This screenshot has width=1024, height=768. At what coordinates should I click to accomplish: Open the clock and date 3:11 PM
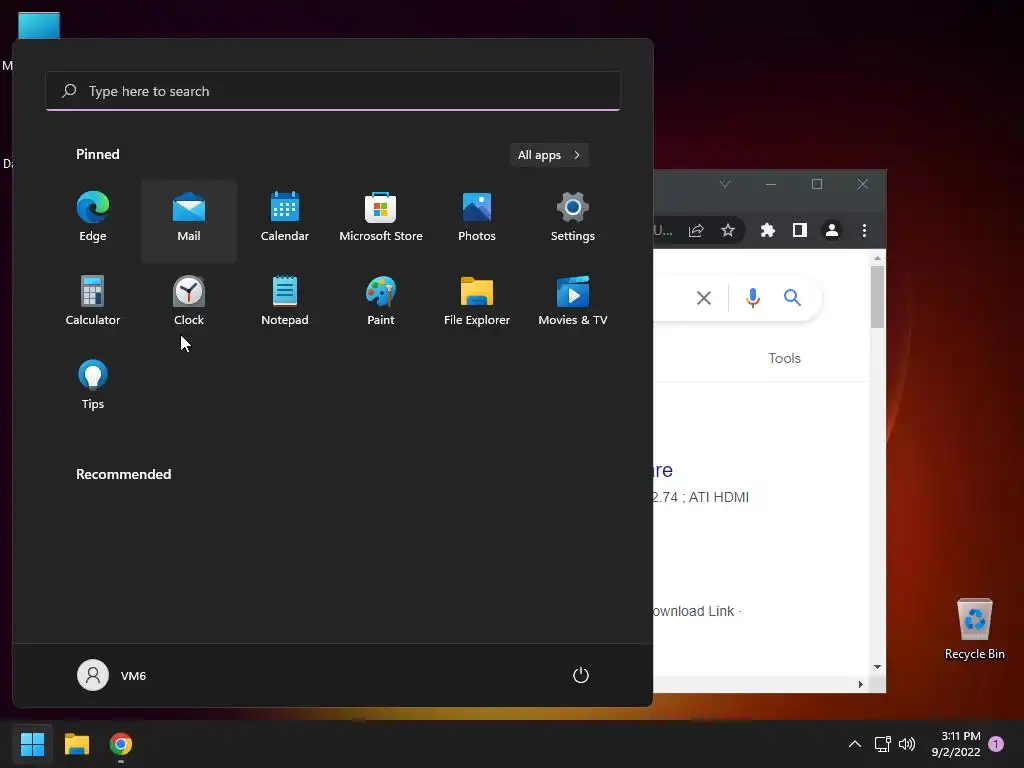pyautogui.click(x=956, y=744)
